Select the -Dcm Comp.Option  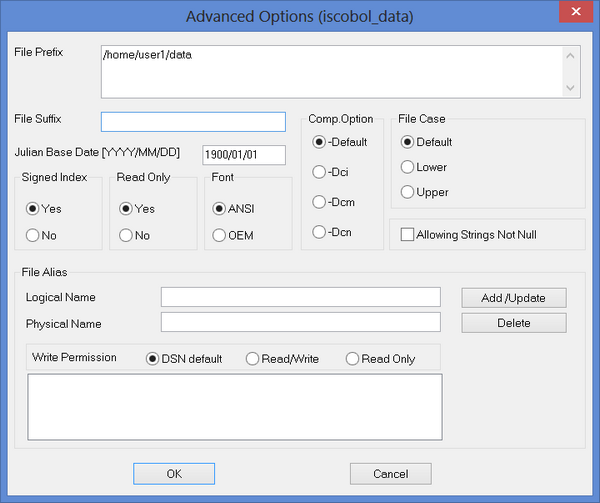point(319,202)
